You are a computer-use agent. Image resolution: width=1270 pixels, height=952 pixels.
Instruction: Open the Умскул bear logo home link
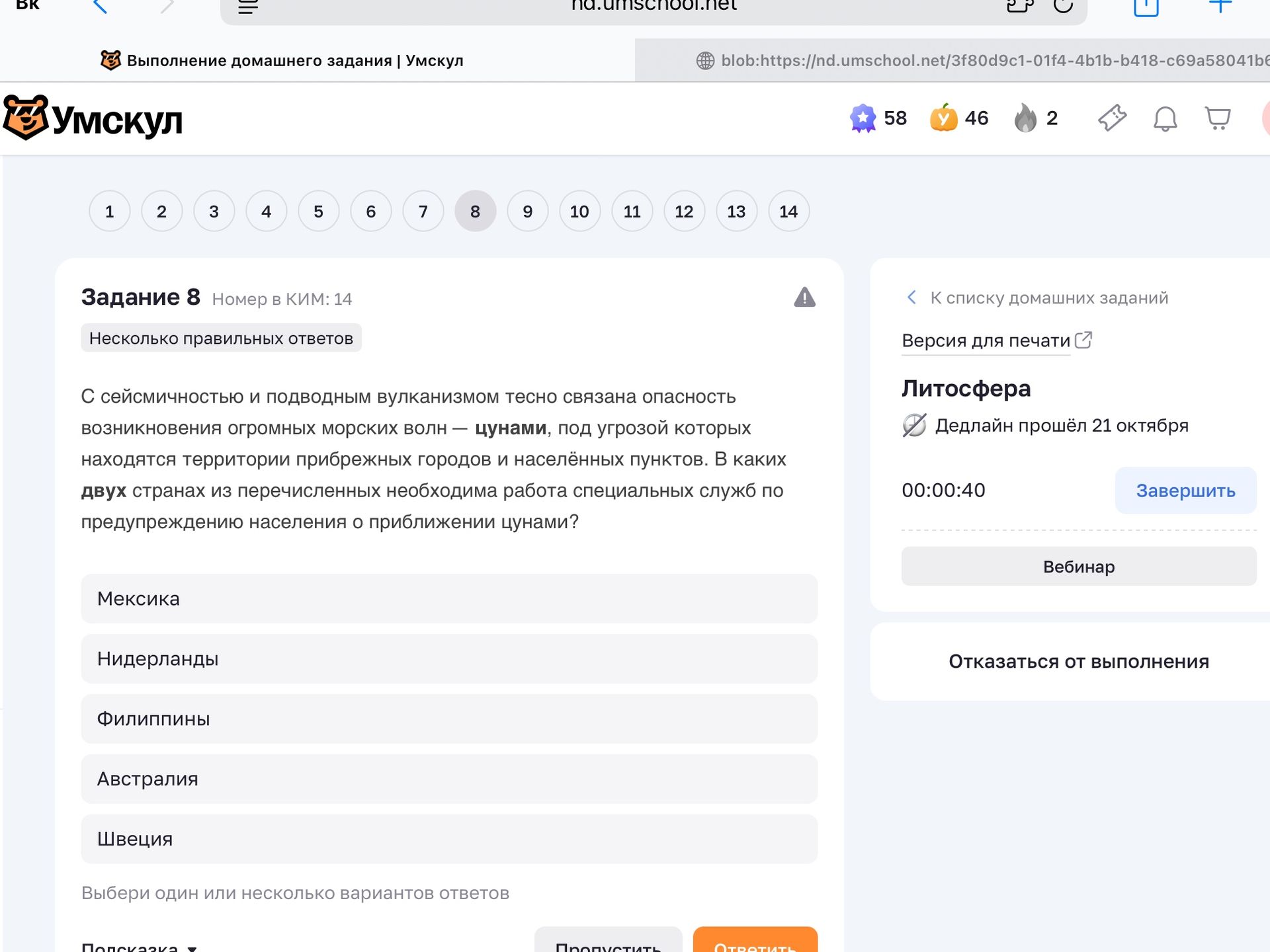(x=93, y=119)
